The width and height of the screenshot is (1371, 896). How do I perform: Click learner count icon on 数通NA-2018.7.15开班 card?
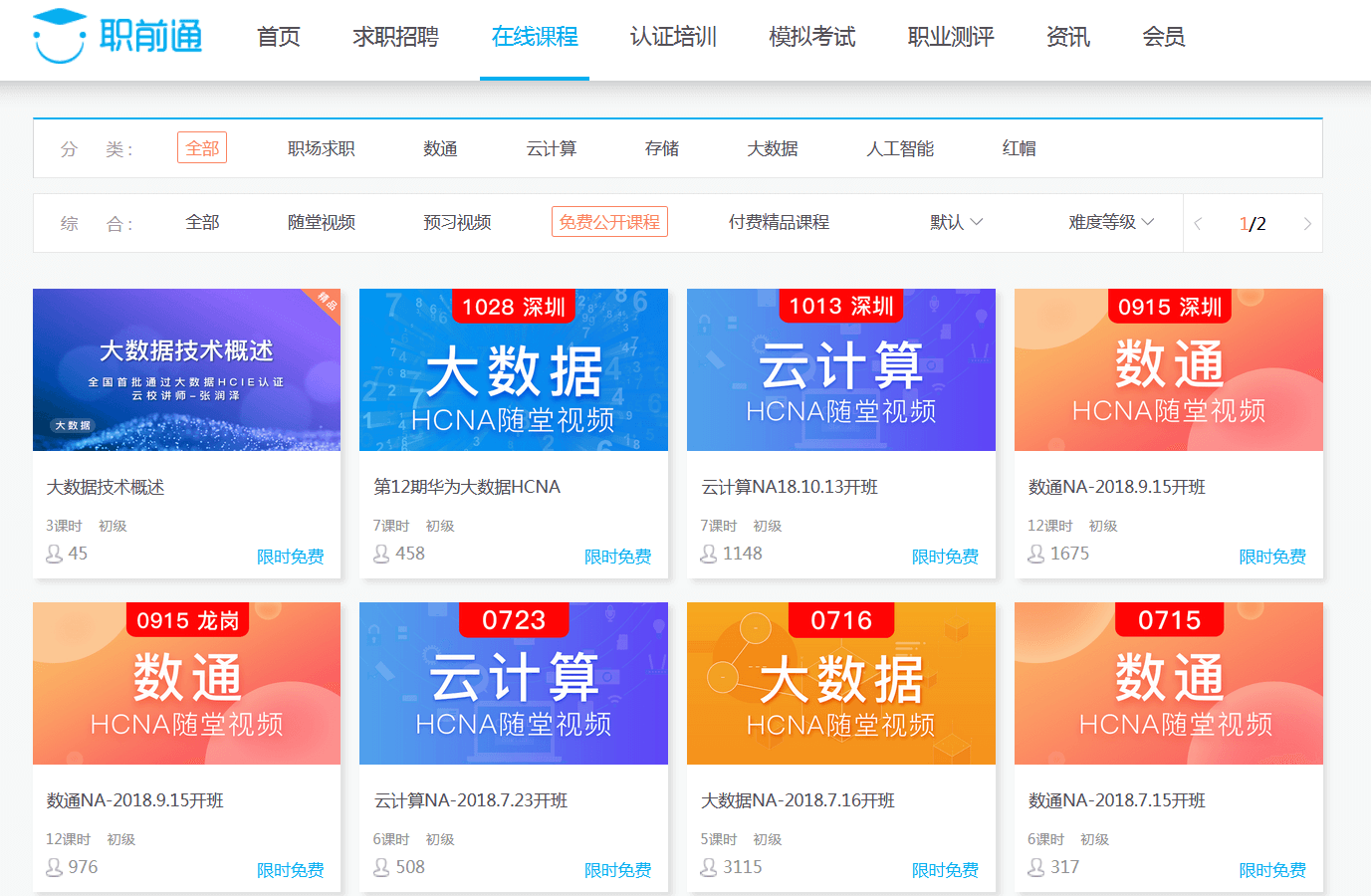[x=1036, y=867]
